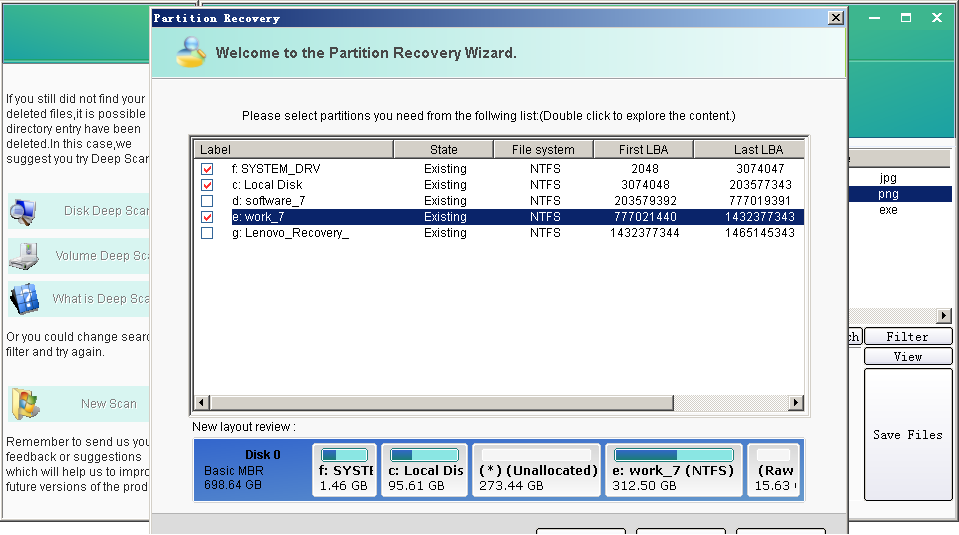Sort by the File system column header

pyautogui.click(x=543, y=149)
